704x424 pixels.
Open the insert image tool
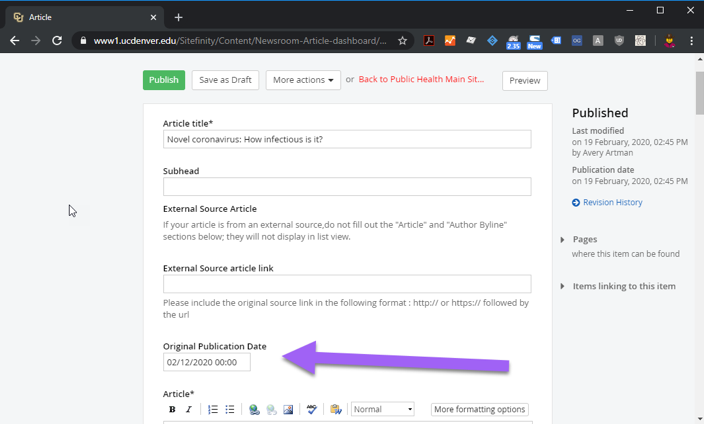point(288,409)
